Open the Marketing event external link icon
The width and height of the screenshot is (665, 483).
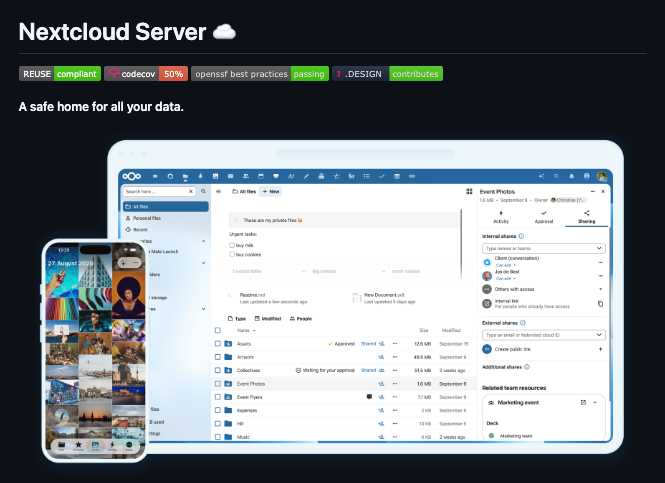(583, 402)
